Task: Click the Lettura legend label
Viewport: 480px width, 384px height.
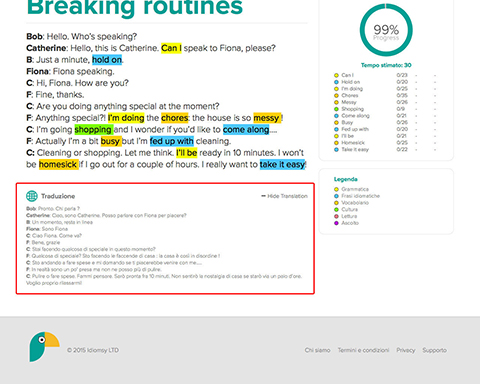Action: (349, 216)
